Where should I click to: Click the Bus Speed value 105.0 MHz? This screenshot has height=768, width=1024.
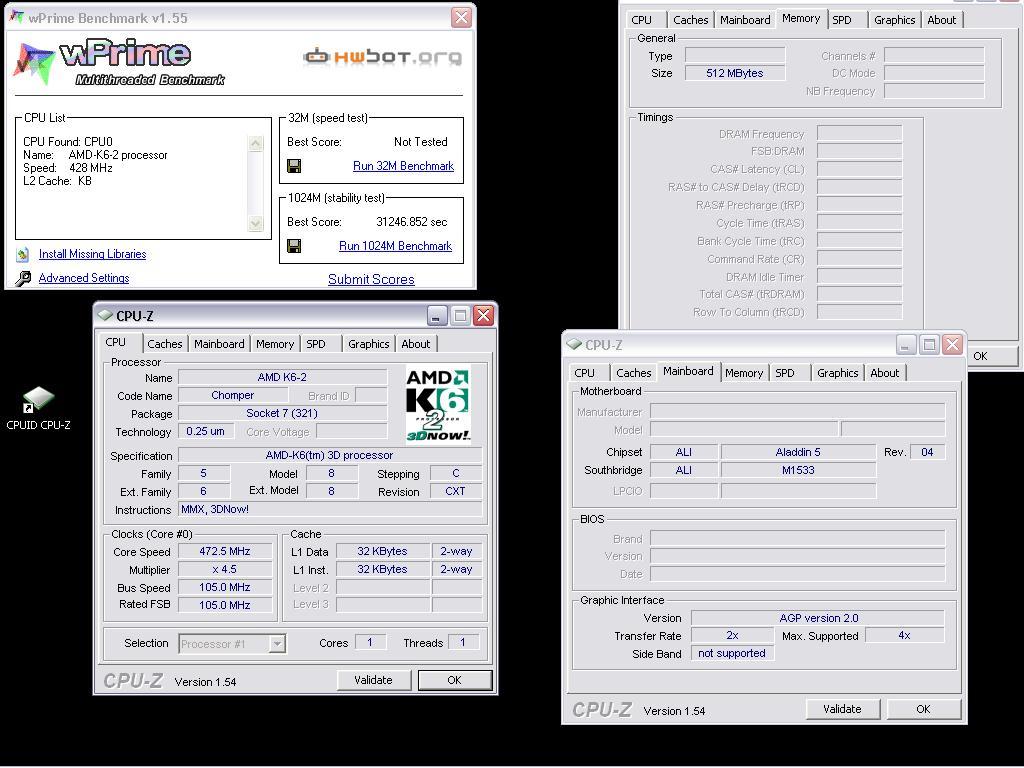(x=225, y=588)
